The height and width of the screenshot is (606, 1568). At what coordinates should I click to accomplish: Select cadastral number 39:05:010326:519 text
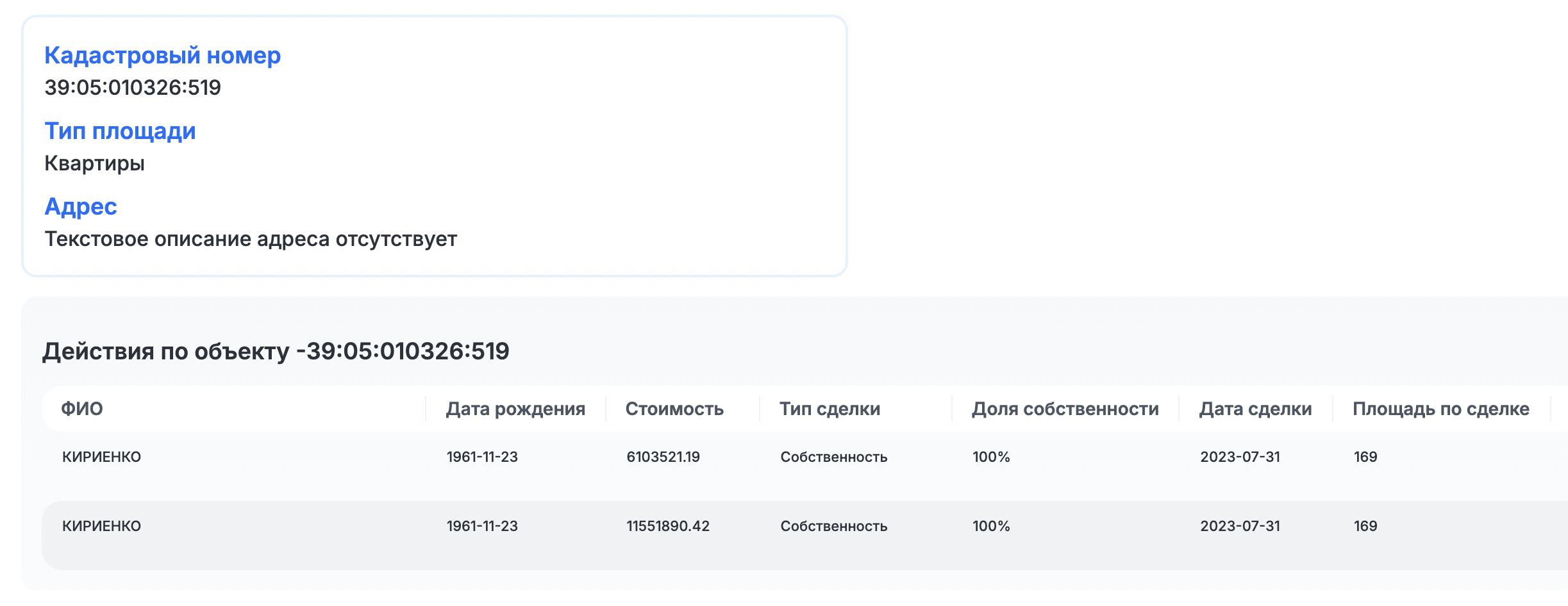[x=133, y=88]
